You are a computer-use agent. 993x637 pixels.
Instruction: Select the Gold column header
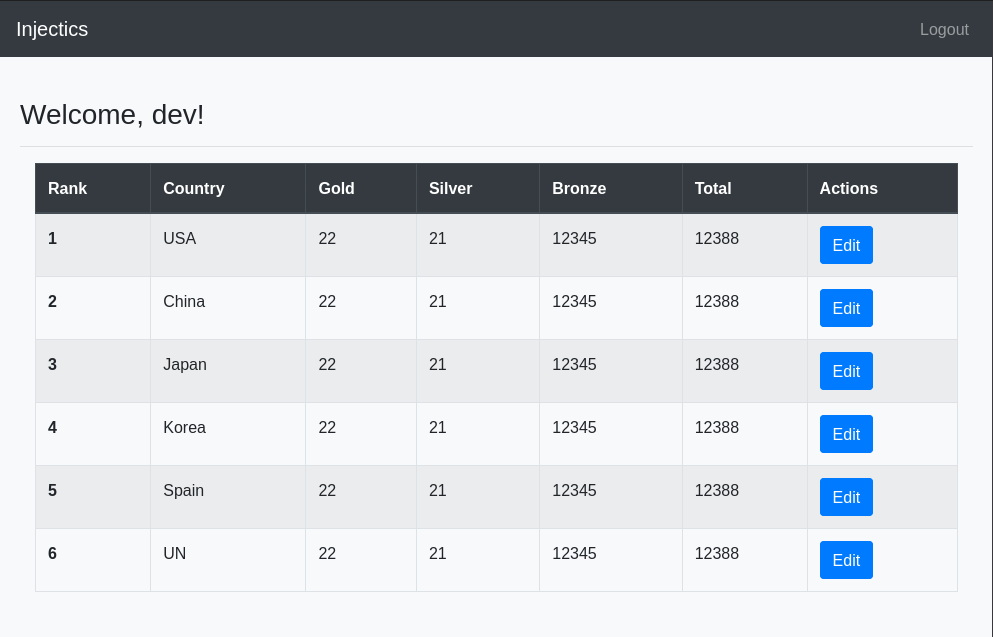tap(336, 188)
